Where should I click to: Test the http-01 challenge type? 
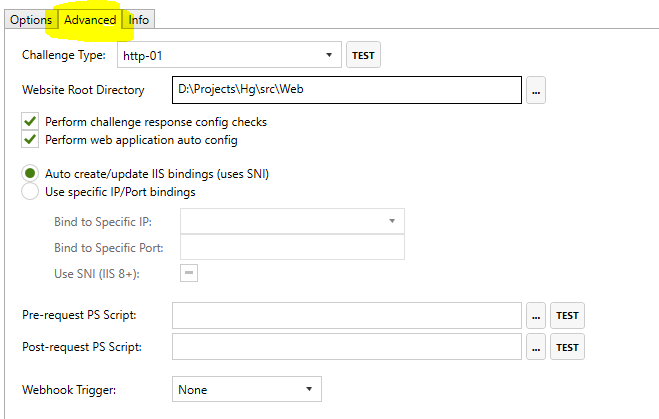pos(363,55)
